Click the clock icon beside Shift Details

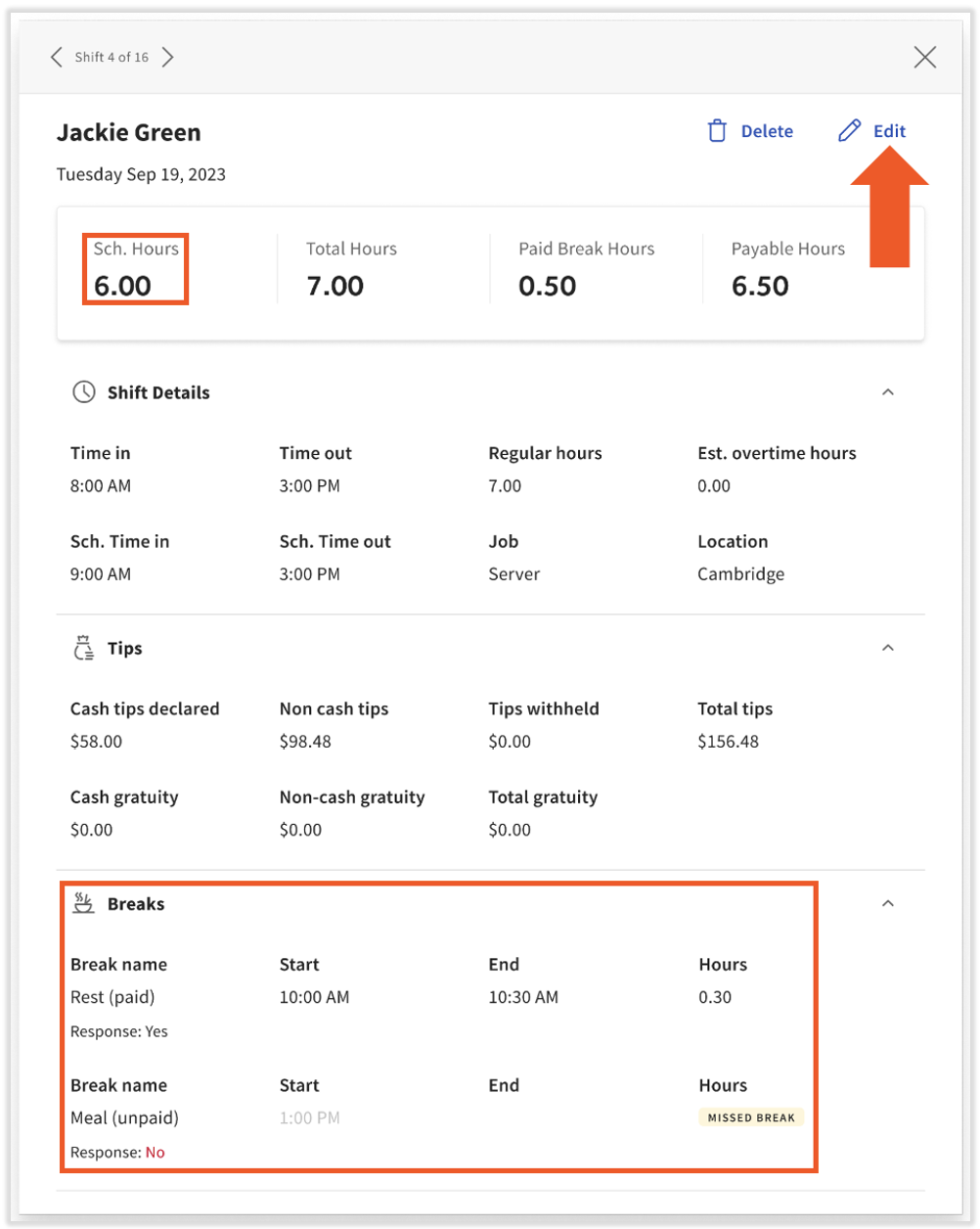pyautogui.click(x=84, y=392)
